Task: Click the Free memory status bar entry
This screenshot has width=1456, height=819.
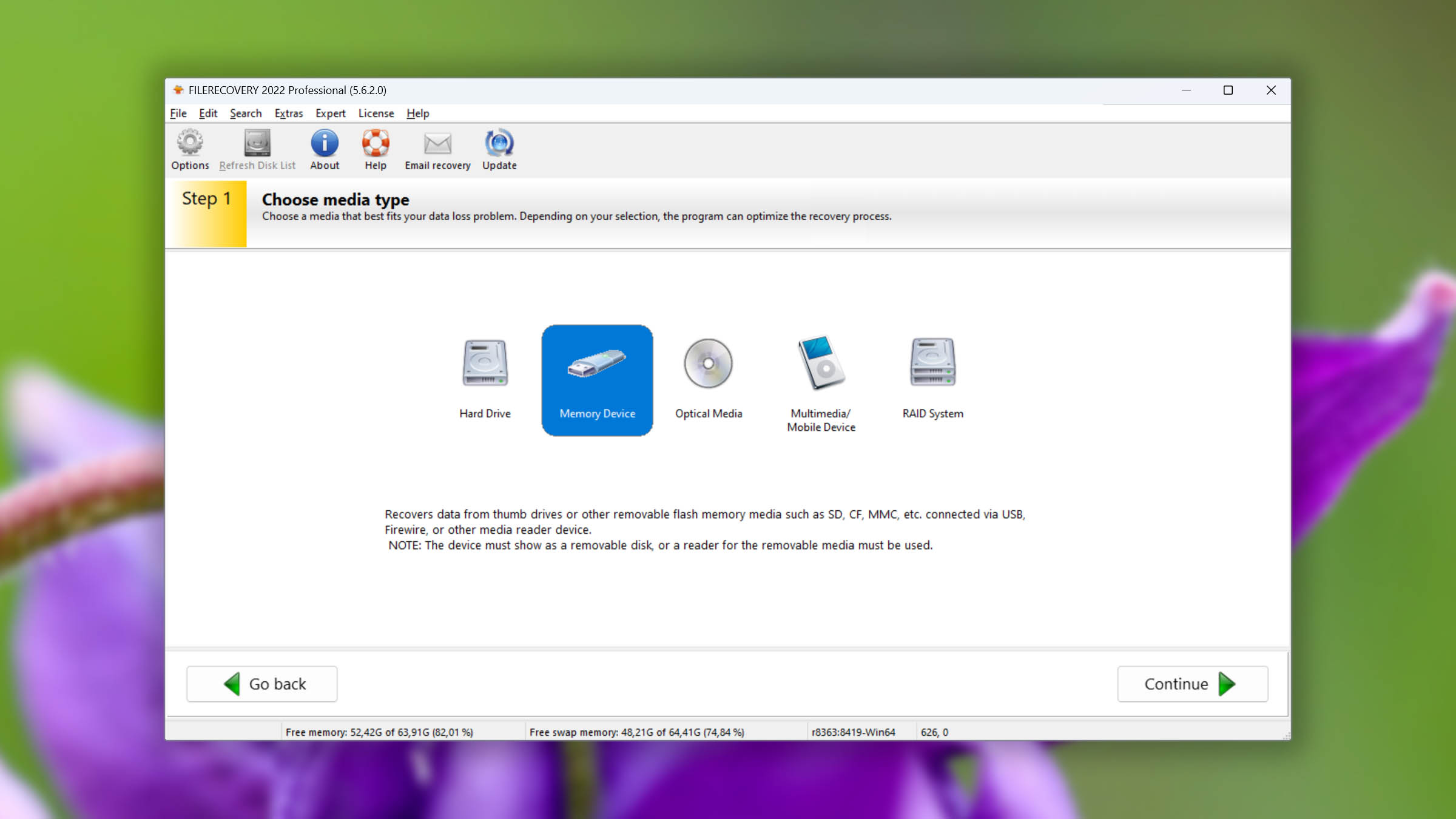Action: coord(379,732)
